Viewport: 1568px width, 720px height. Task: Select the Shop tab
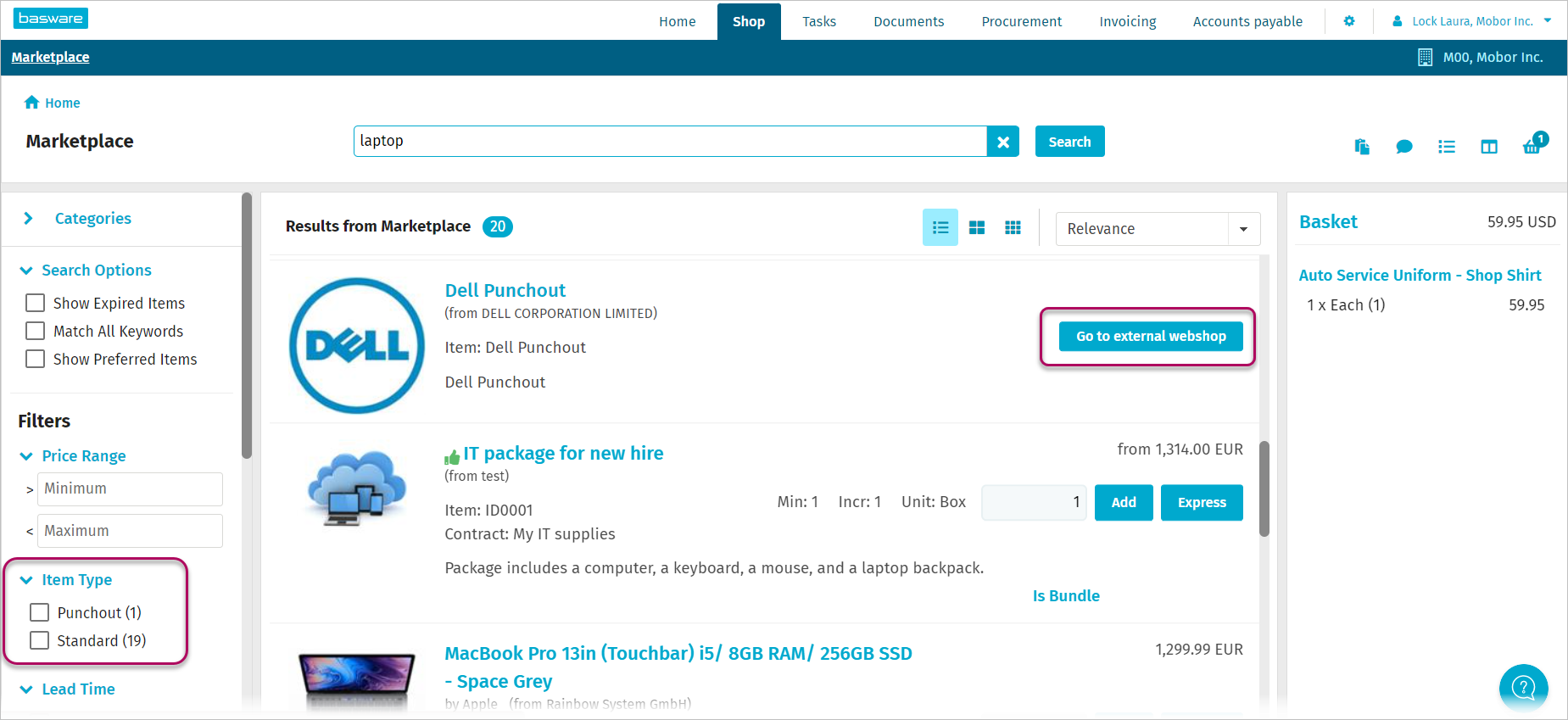(x=749, y=22)
